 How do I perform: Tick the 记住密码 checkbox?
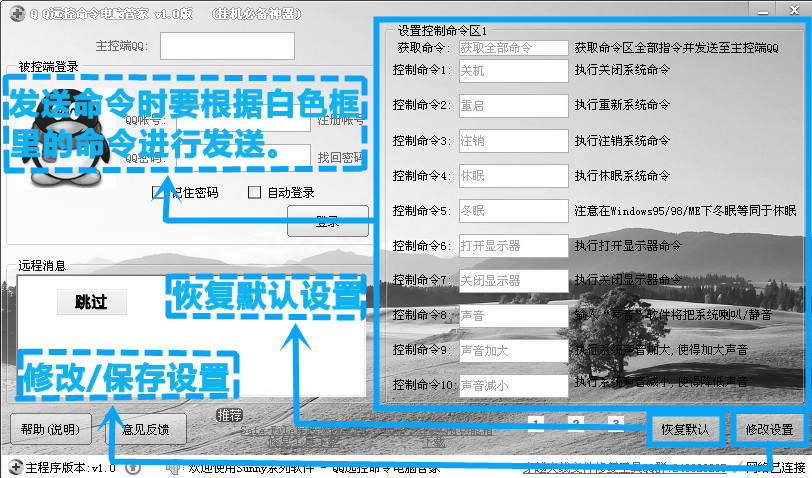coord(157,192)
